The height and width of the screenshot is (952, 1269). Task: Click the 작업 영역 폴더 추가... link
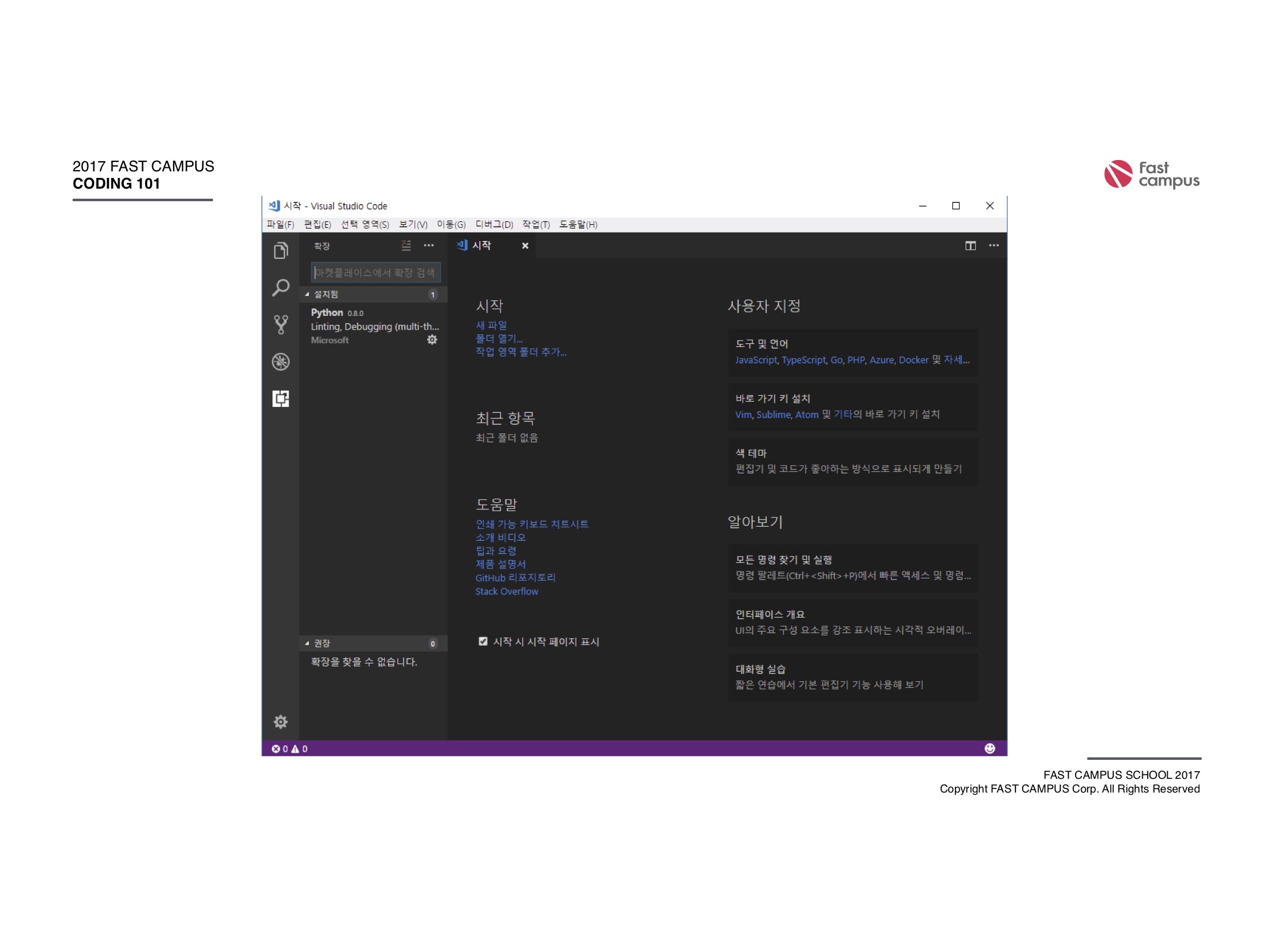(521, 352)
